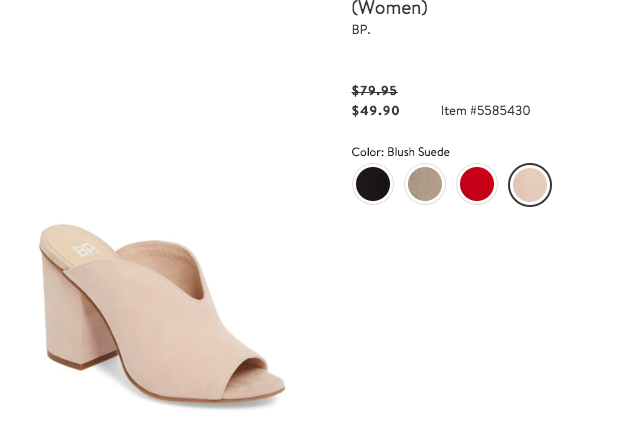This screenshot has width=631, height=434.
Task: Click the words Blush Suede
Action: (x=419, y=152)
